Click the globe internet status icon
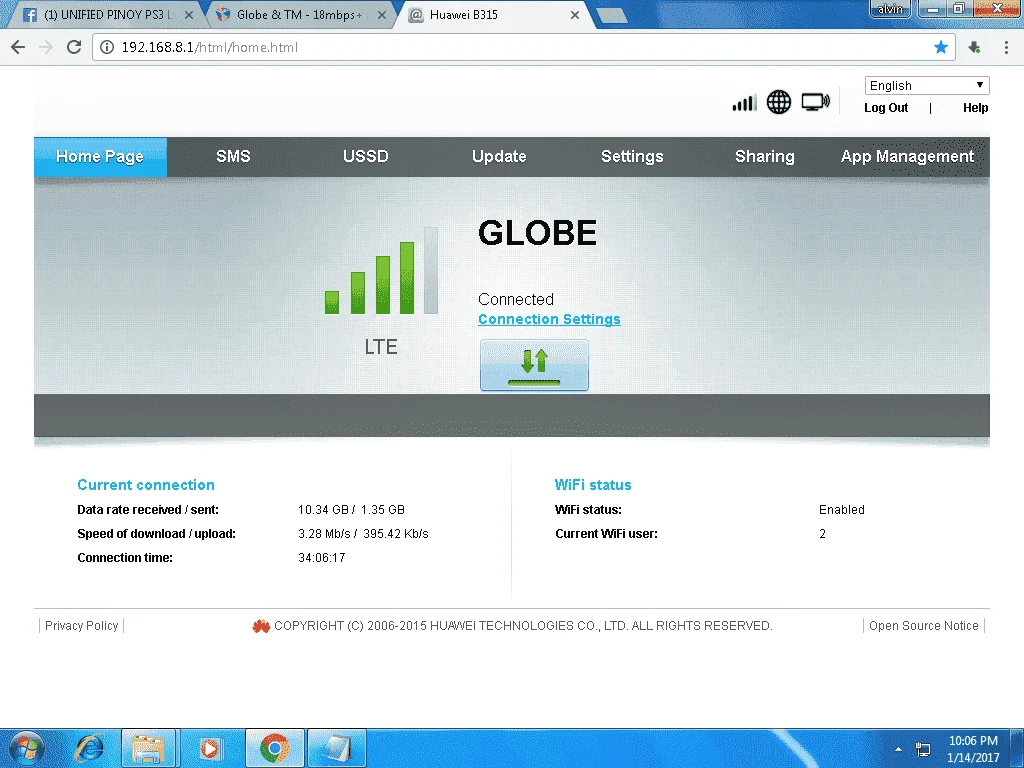Image resolution: width=1024 pixels, height=768 pixels. 778,102
